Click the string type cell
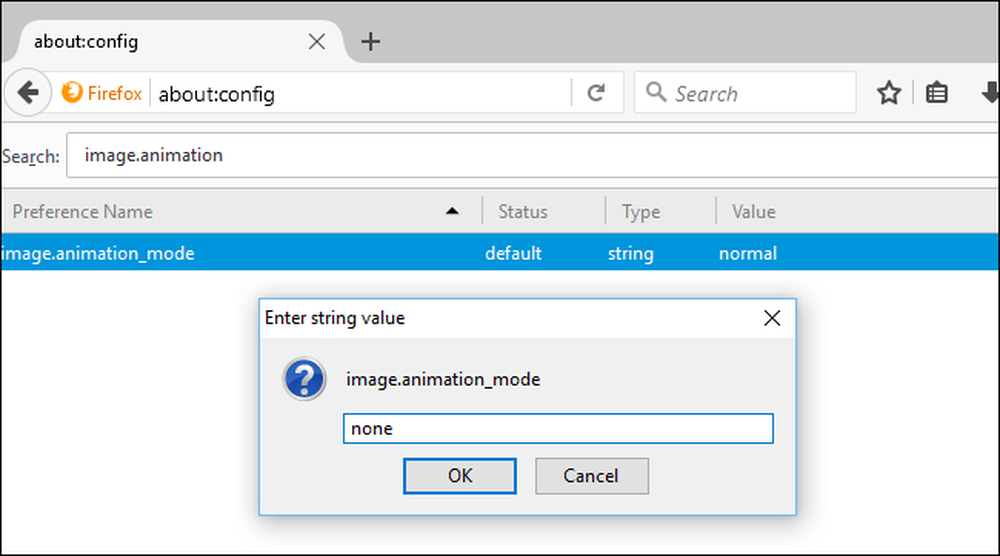 point(631,253)
